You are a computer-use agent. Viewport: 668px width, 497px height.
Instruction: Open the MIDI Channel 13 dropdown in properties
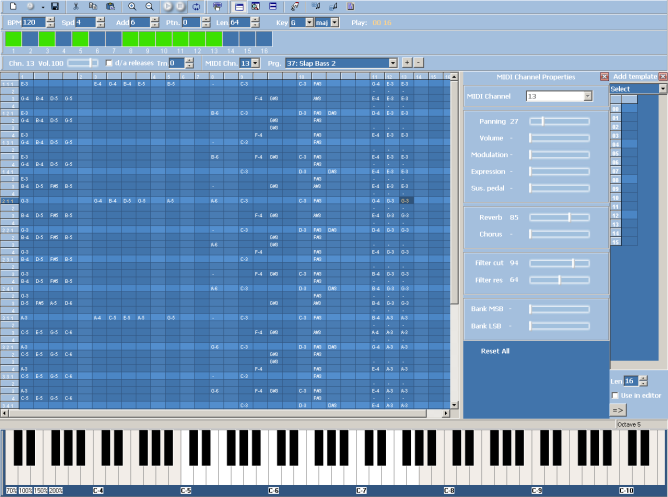click(587, 97)
